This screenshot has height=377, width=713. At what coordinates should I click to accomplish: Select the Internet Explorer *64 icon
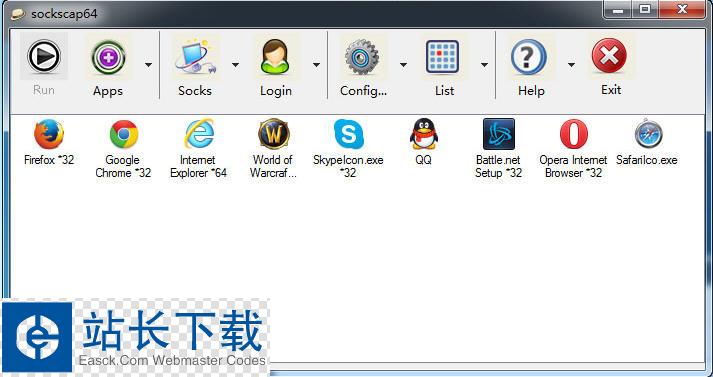click(x=199, y=134)
